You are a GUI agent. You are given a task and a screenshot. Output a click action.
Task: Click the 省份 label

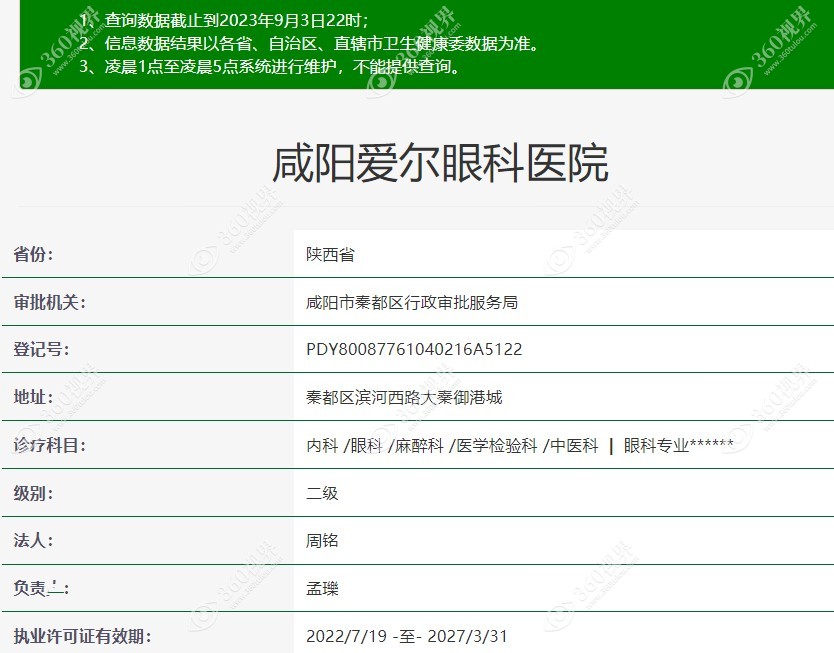coord(34,254)
